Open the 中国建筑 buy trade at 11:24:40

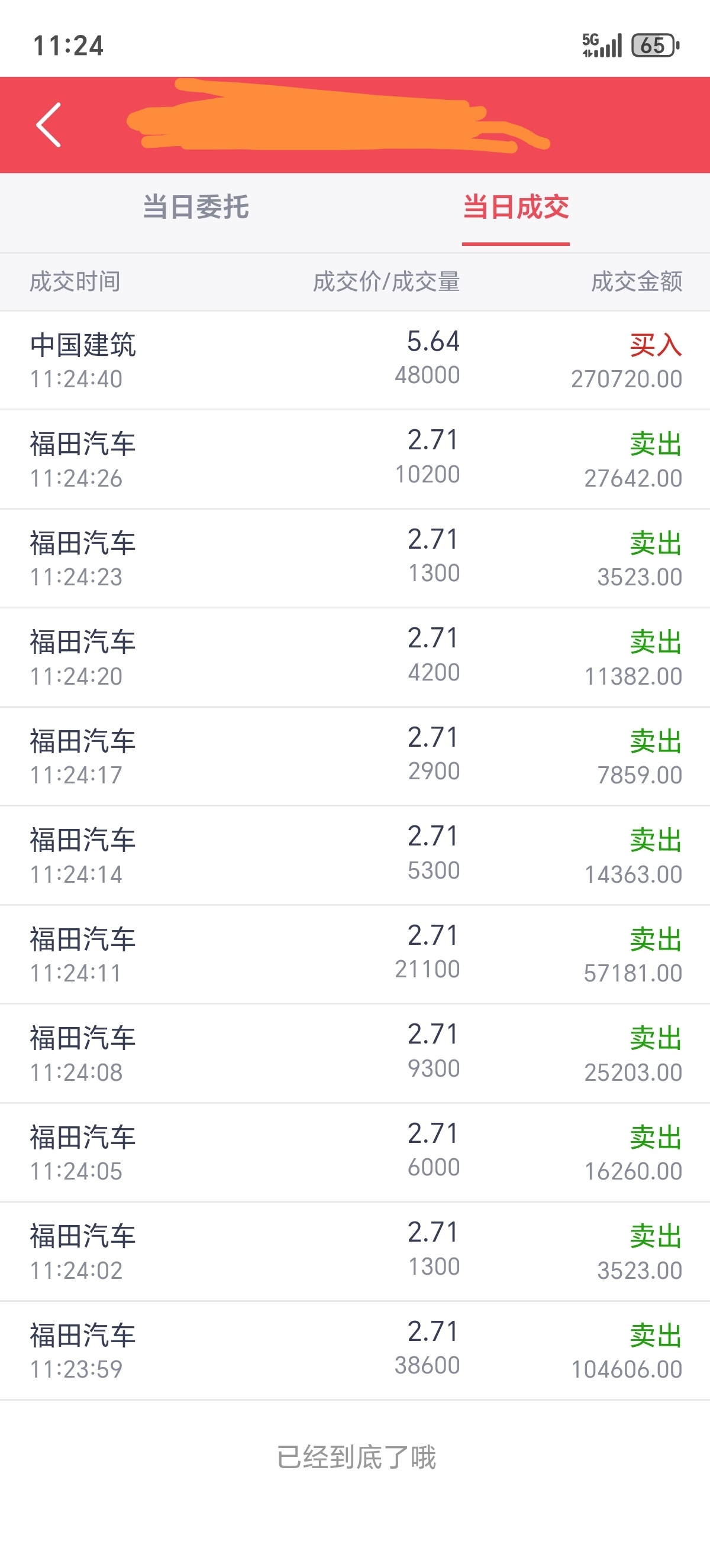(x=355, y=360)
